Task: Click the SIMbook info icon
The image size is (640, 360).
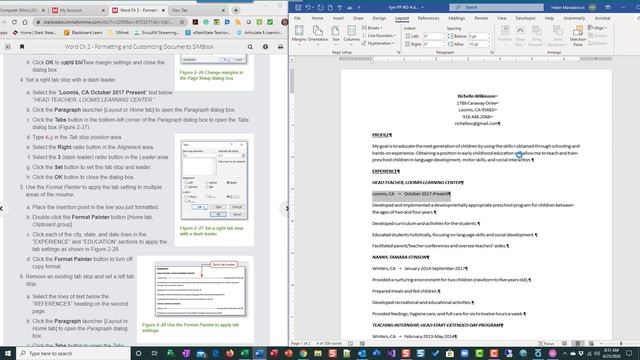Action: [x=265, y=47]
